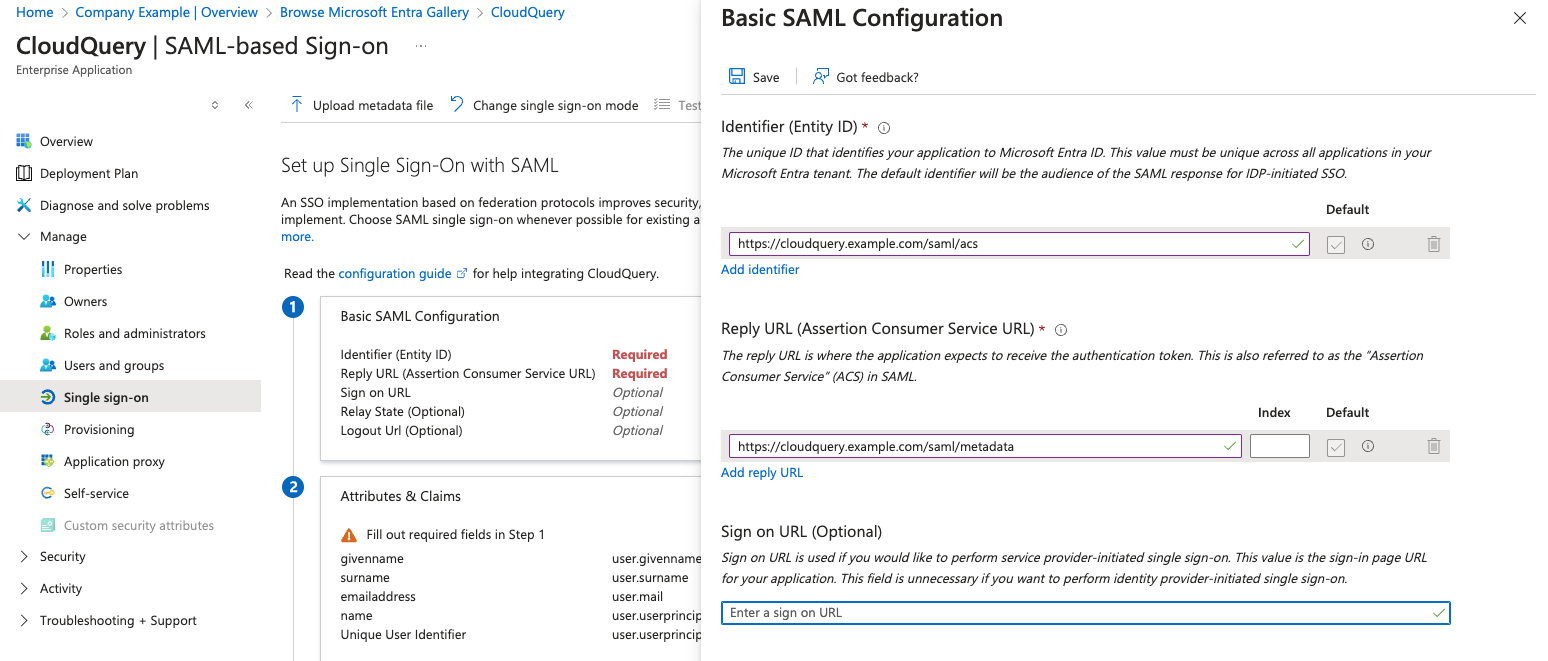Collapse the sidebar with double-chevron icon
This screenshot has width=1548, height=661.
coord(249,105)
